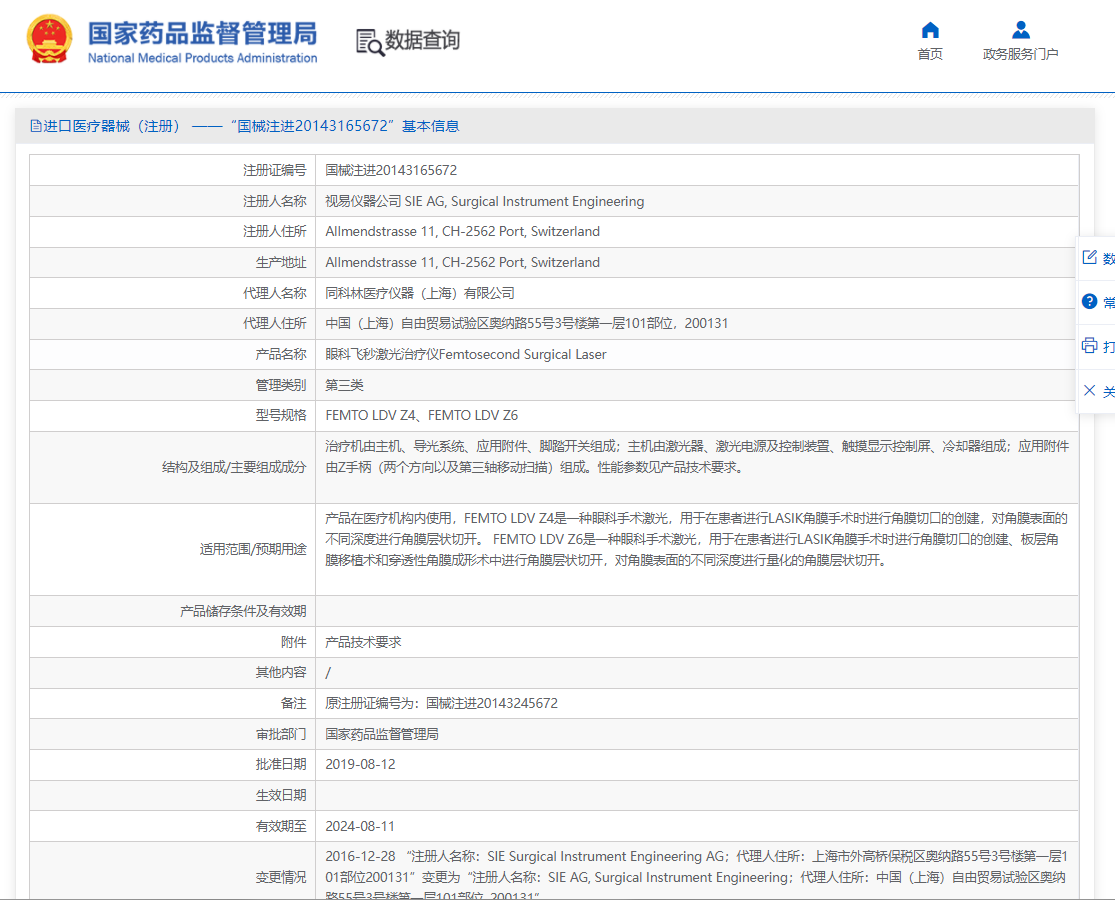Open the 数据查询 search icon
Image resolution: width=1115 pixels, height=900 pixels.
coord(370,42)
